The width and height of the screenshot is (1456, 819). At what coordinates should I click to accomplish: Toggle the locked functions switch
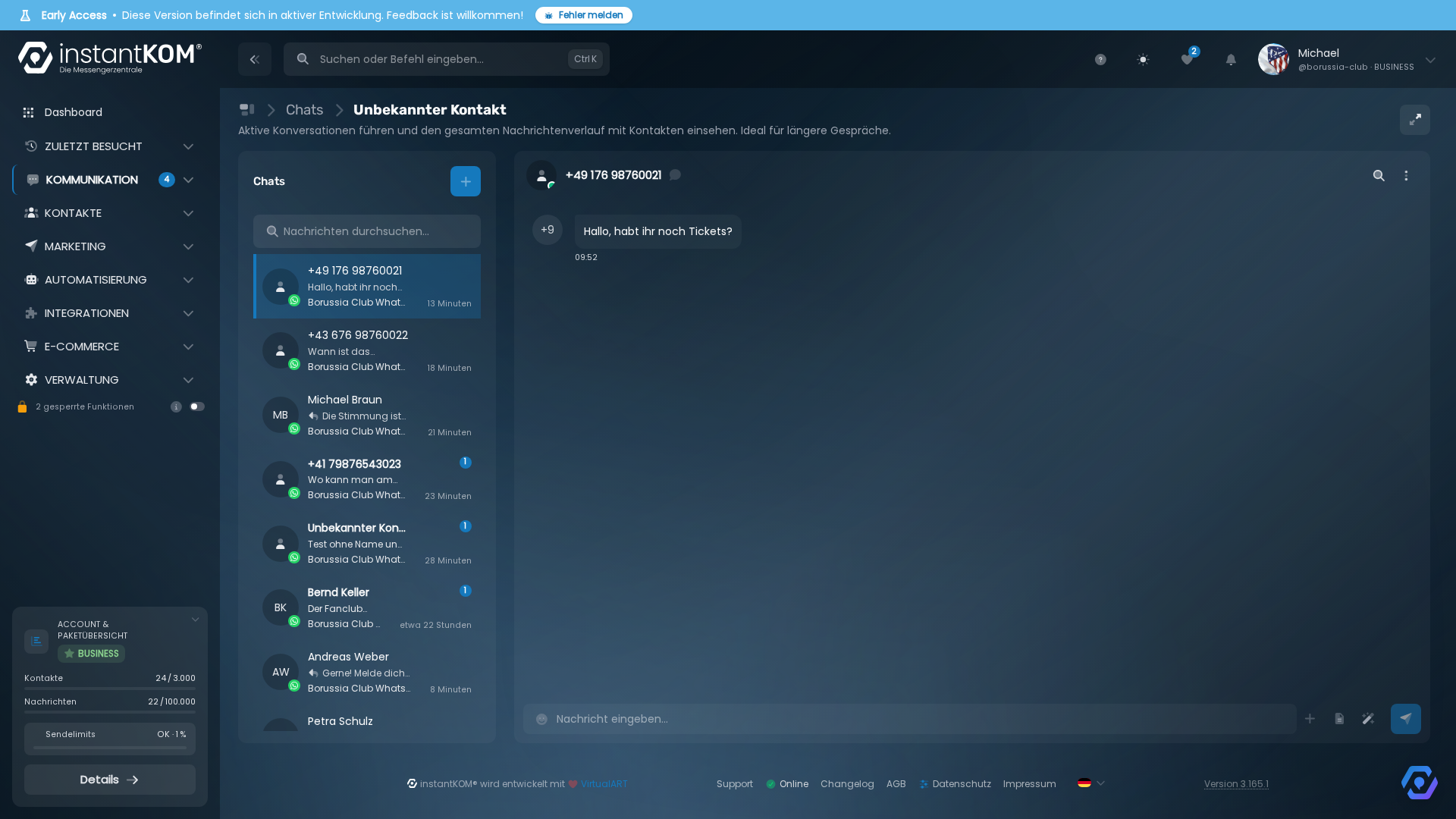click(x=197, y=406)
